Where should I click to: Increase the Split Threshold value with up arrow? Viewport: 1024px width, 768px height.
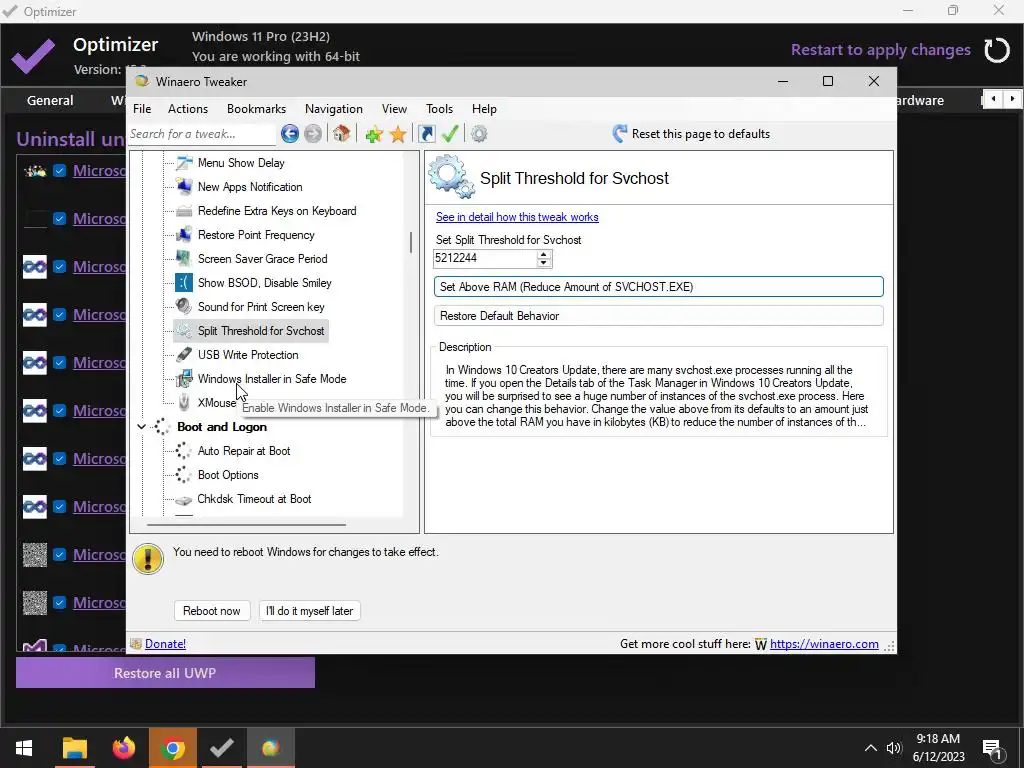(x=543, y=254)
